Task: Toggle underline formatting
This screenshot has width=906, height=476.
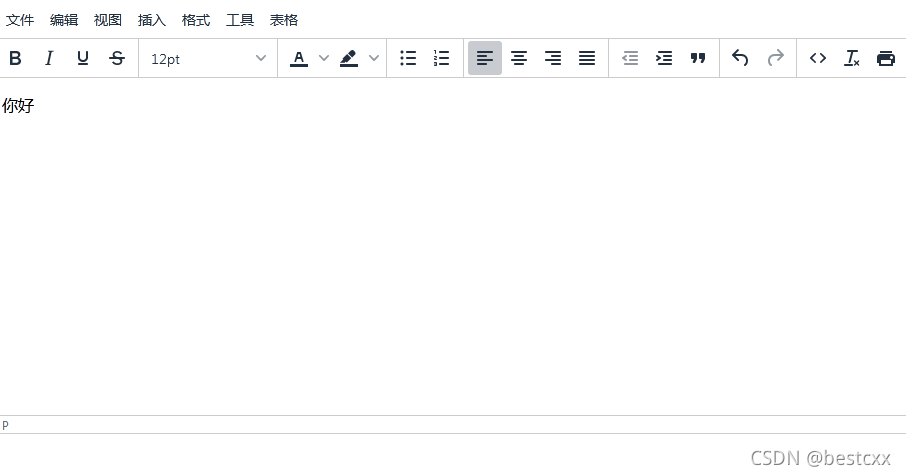Action: tap(83, 58)
